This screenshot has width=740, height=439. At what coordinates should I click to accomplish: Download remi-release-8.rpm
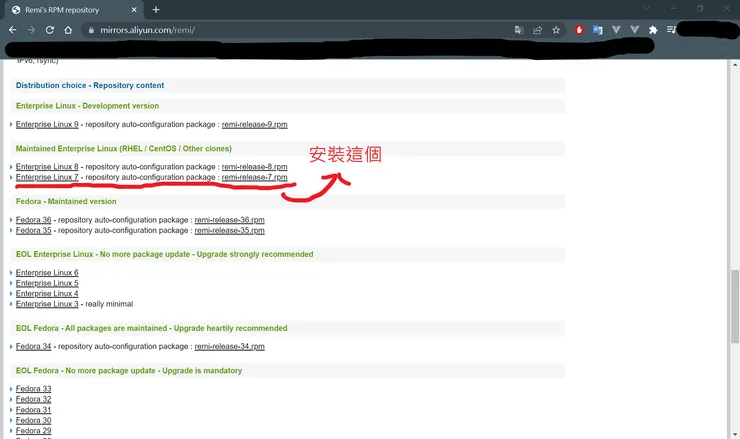tap(254, 167)
